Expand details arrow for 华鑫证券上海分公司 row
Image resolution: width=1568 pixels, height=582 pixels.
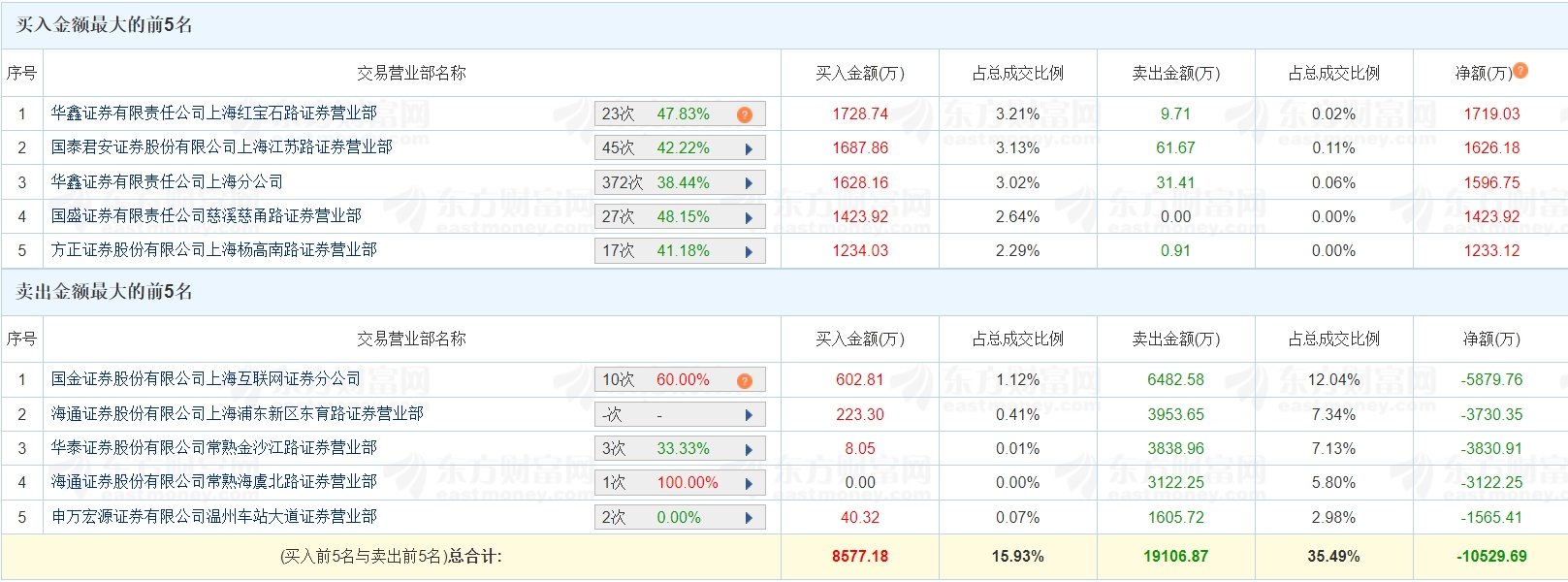coord(749,182)
